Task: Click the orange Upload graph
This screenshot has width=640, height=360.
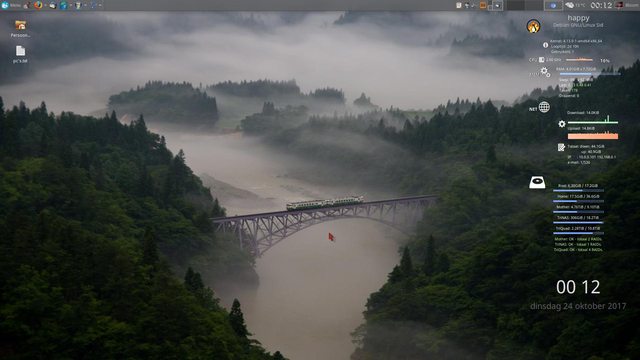Action: 593,136
